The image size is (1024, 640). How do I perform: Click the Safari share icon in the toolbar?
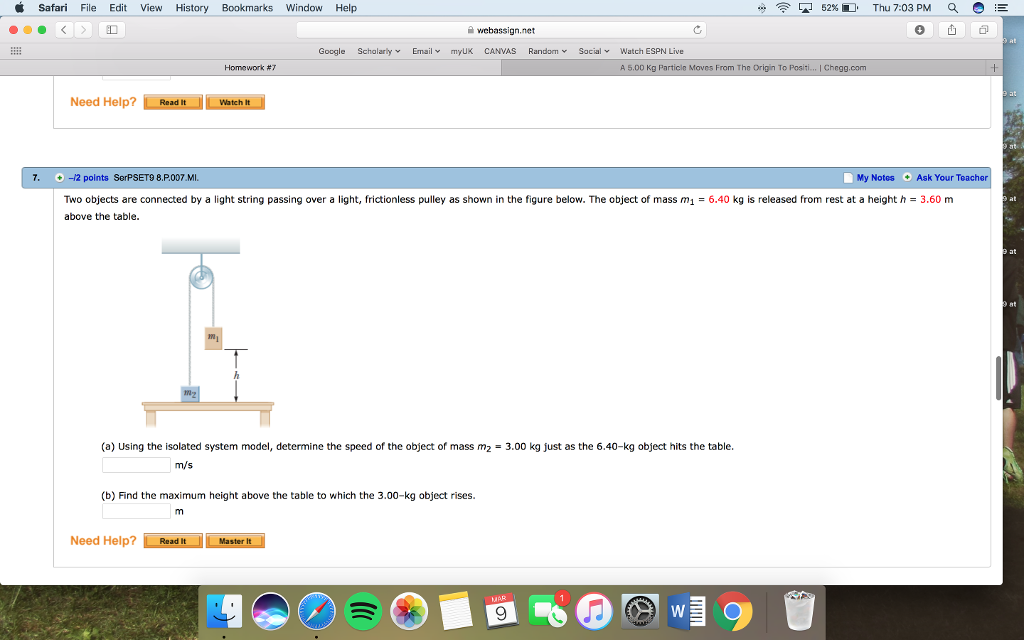click(x=951, y=30)
